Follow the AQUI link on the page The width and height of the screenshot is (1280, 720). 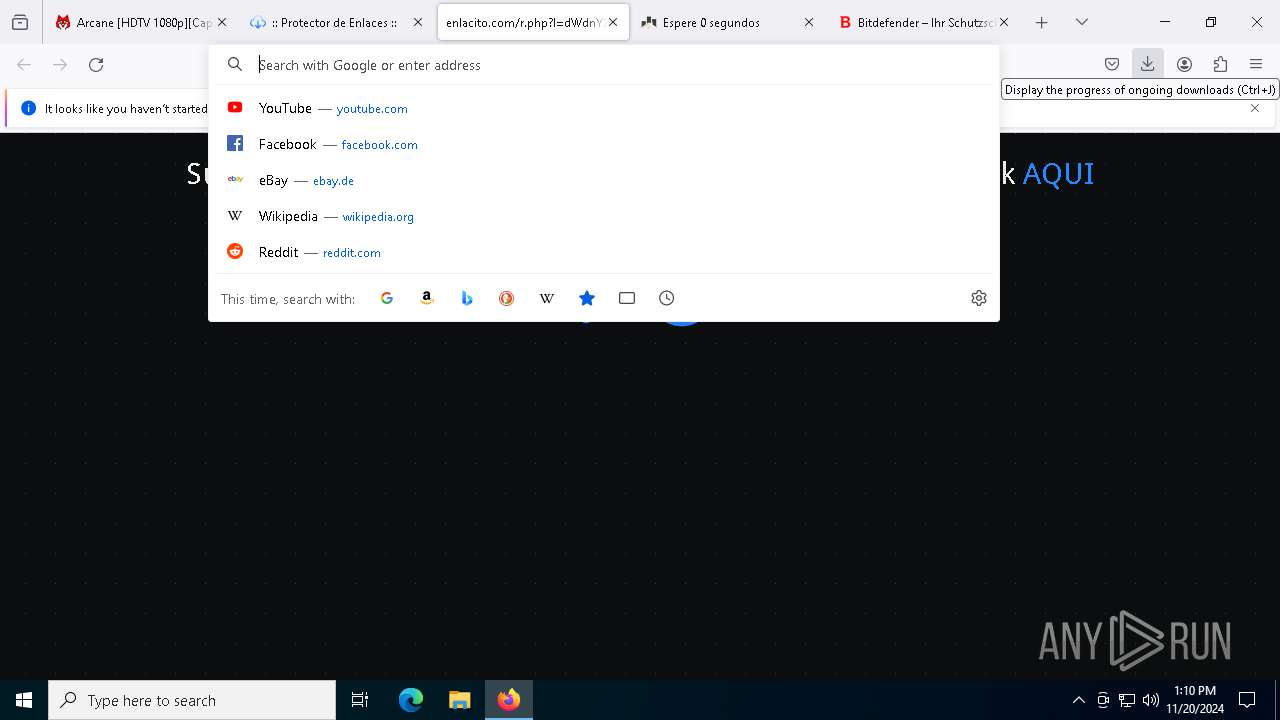[1058, 174]
